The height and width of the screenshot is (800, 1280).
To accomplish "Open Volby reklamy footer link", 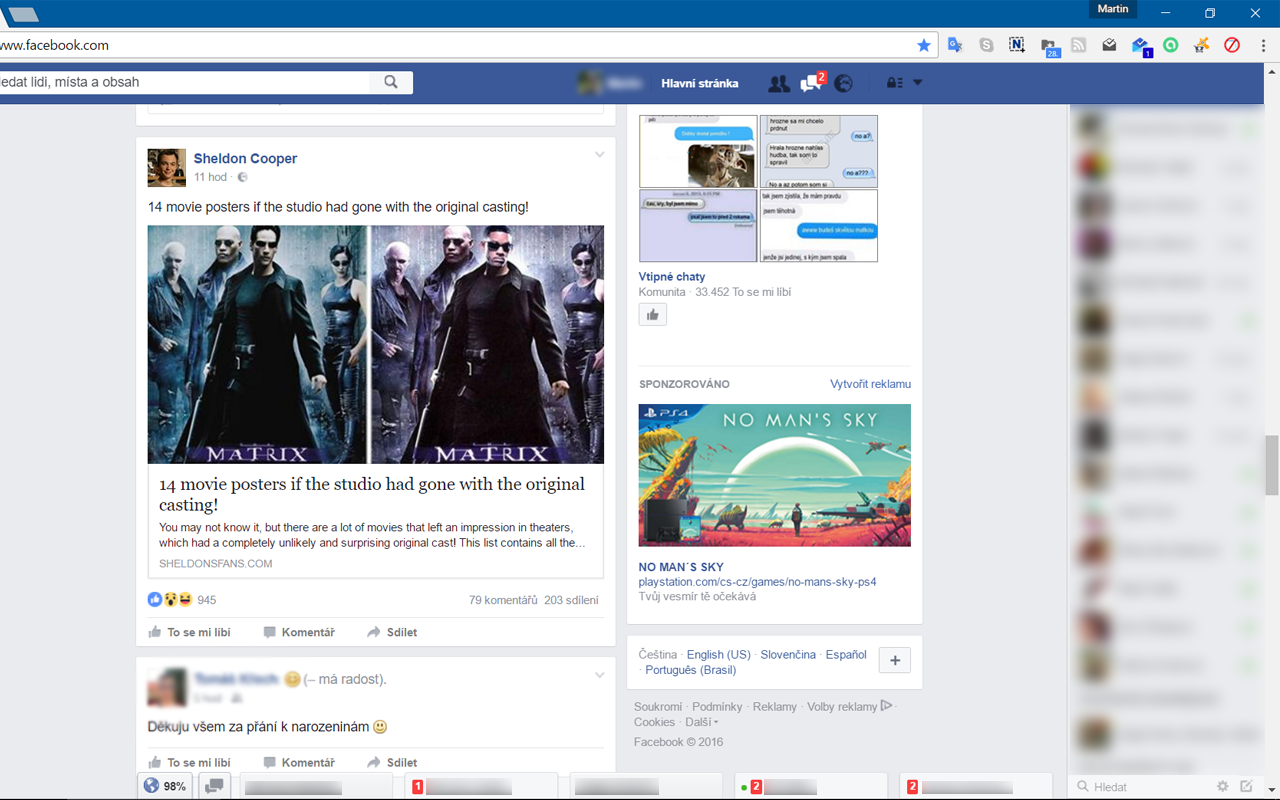I will (849, 707).
